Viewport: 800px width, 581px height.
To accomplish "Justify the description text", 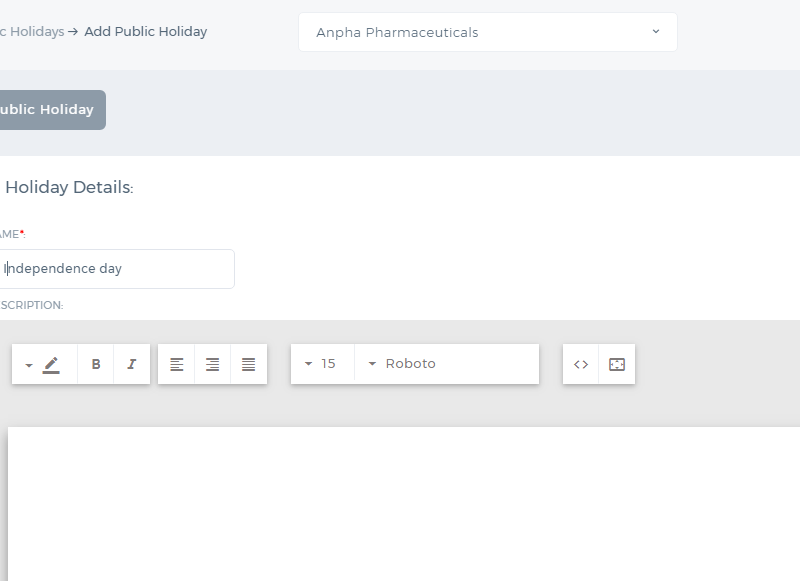I will (x=248, y=364).
